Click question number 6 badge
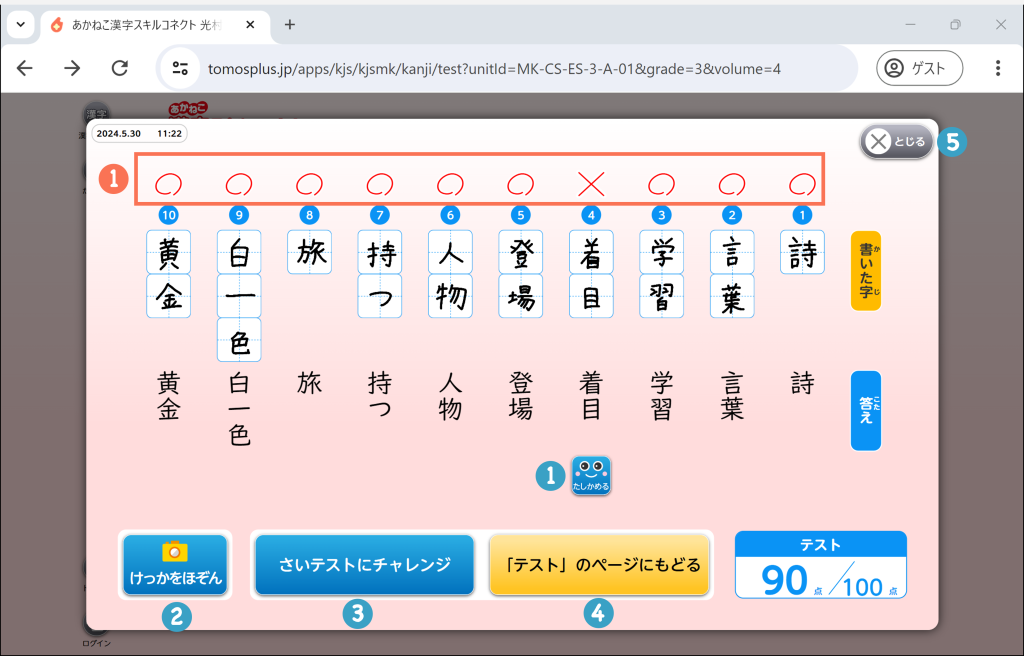Screen dimensions: 1024x656 450,214
